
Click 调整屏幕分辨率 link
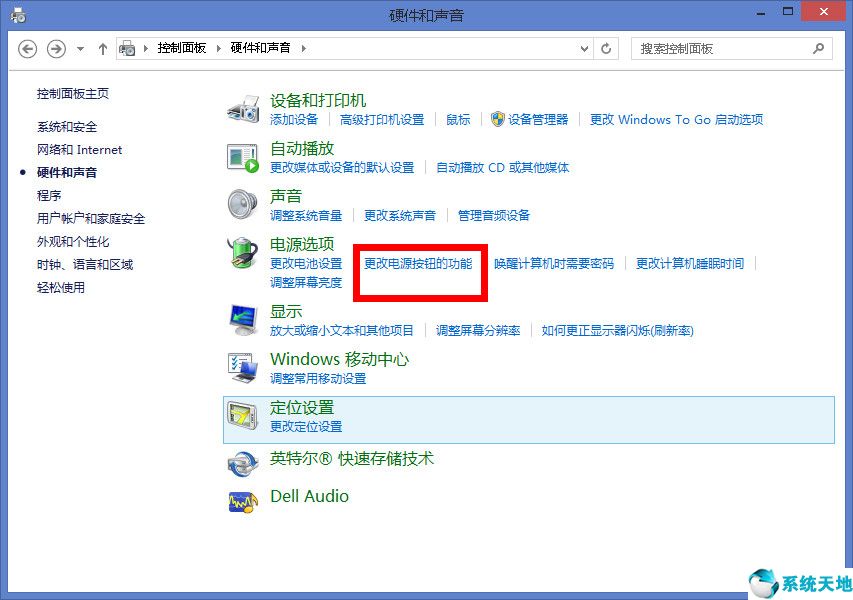click(x=478, y=330)
